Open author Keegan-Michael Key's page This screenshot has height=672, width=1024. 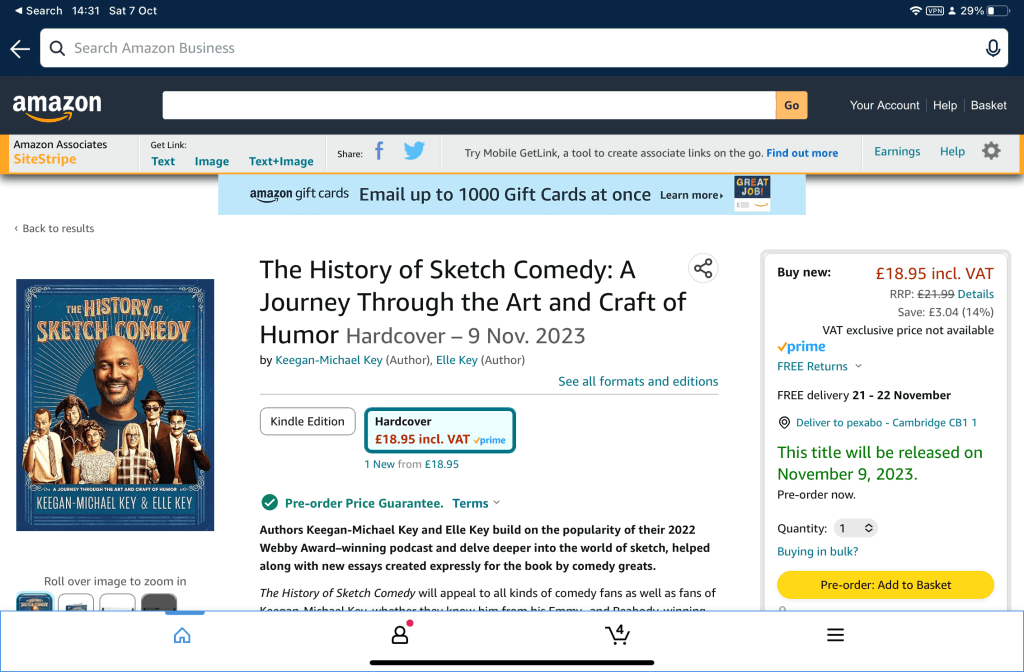pos(328,360)
